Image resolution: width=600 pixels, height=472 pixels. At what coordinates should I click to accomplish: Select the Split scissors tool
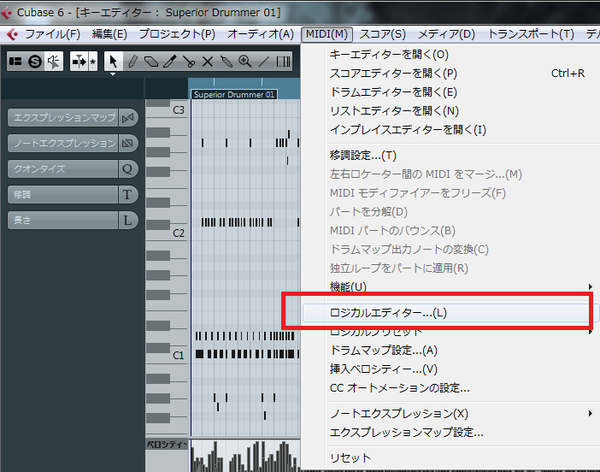(x=189, y=61)
